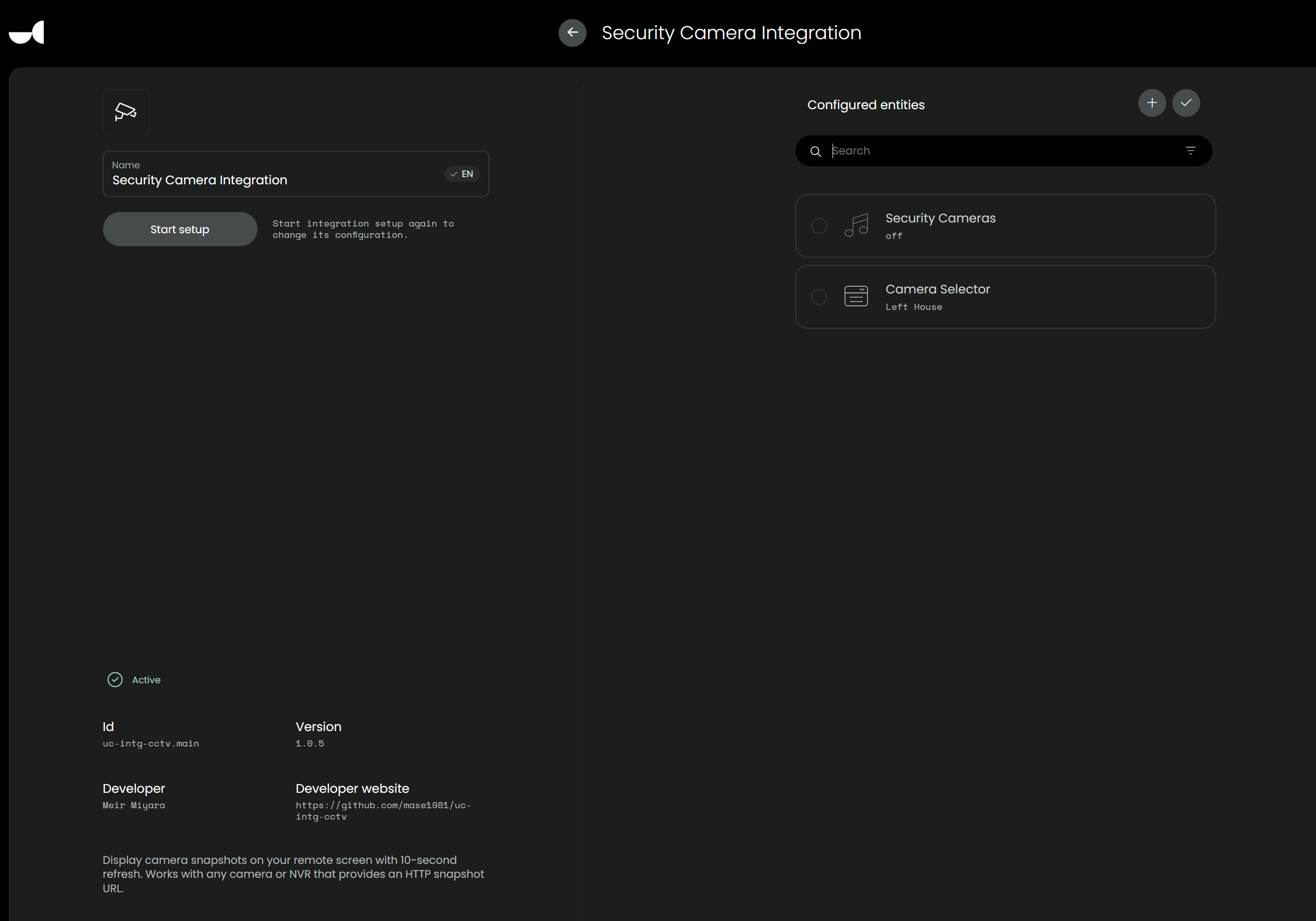Open the EN language dropdown
This screenshot has width=1316, height=921.
[461, 174]
